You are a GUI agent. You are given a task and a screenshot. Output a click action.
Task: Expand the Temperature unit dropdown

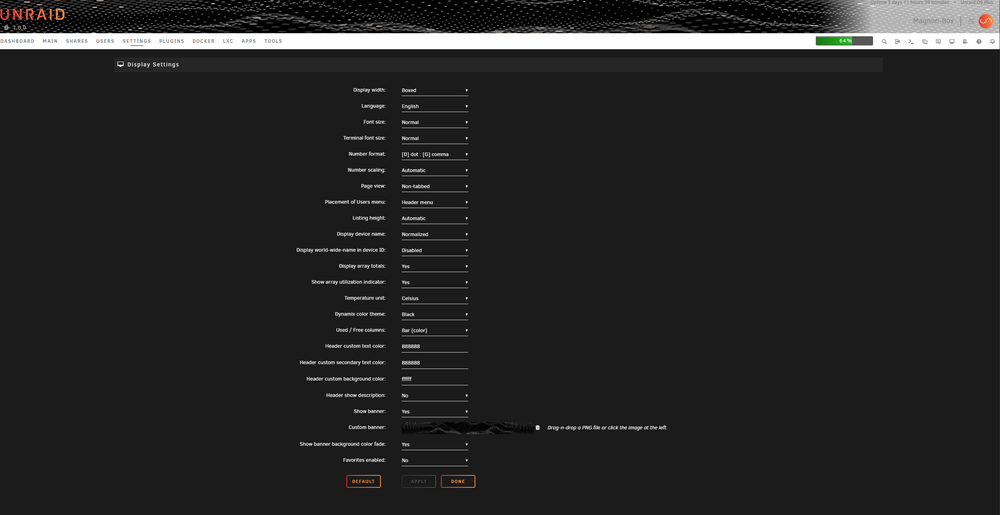point(434,298)
